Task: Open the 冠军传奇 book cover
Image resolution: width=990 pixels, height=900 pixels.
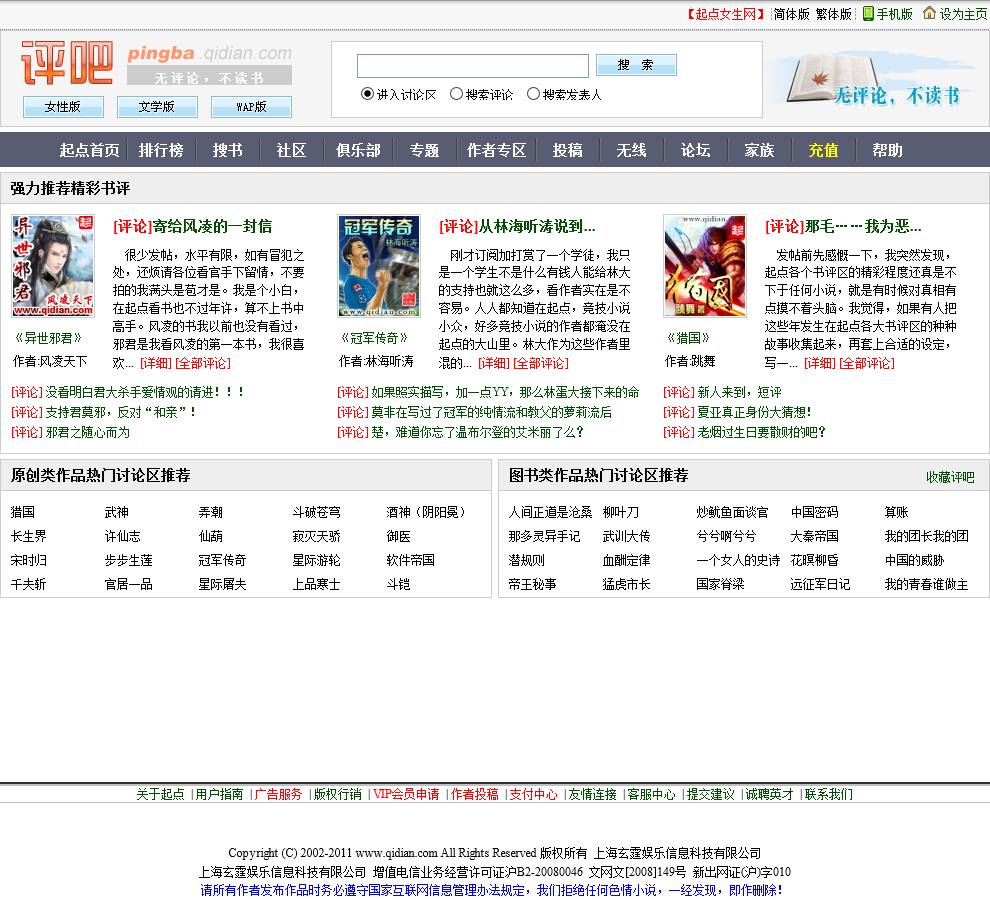Action: coord(379,266)
